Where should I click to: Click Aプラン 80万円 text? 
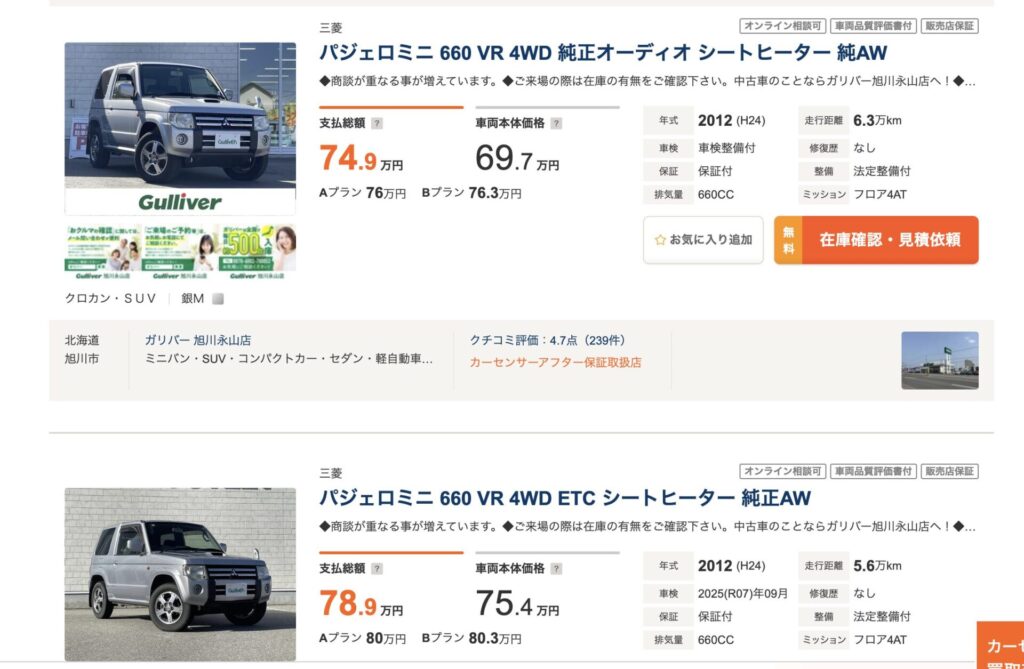pyautogui.click(x=362, y=638)
